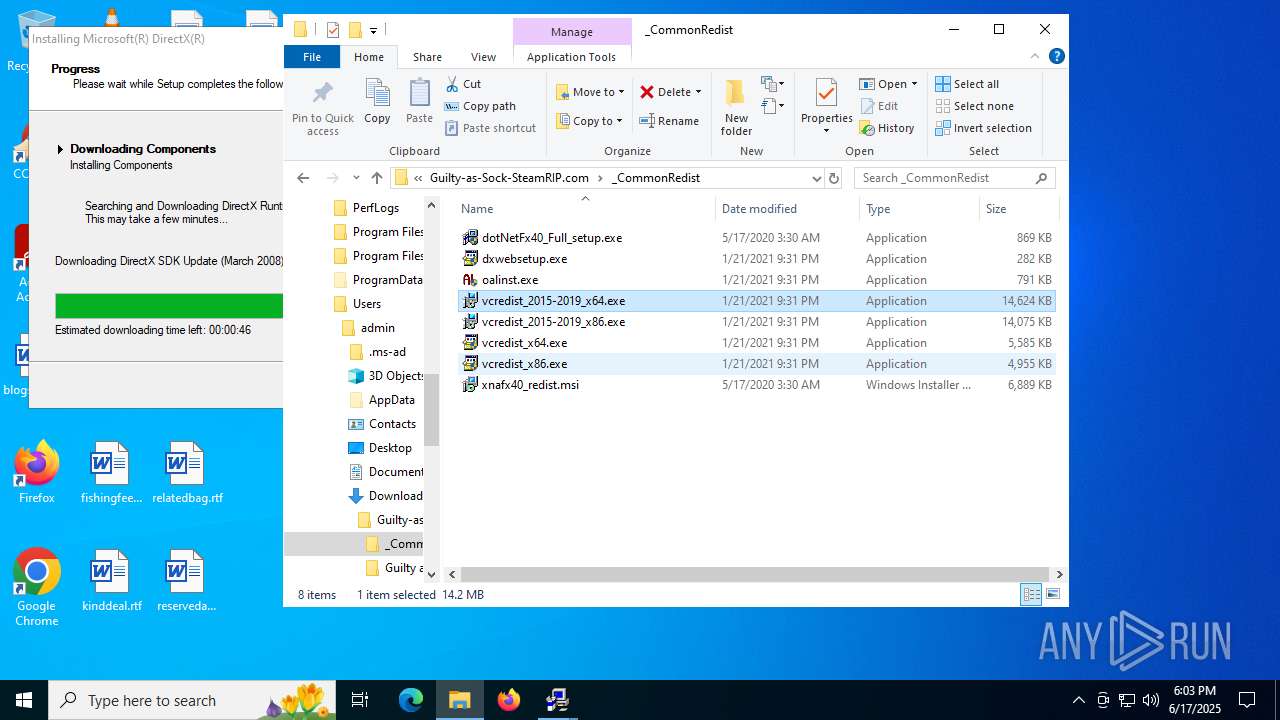Click the Cut scissors command
This screenshot has width=1280, height=720.
coord(463,84)
